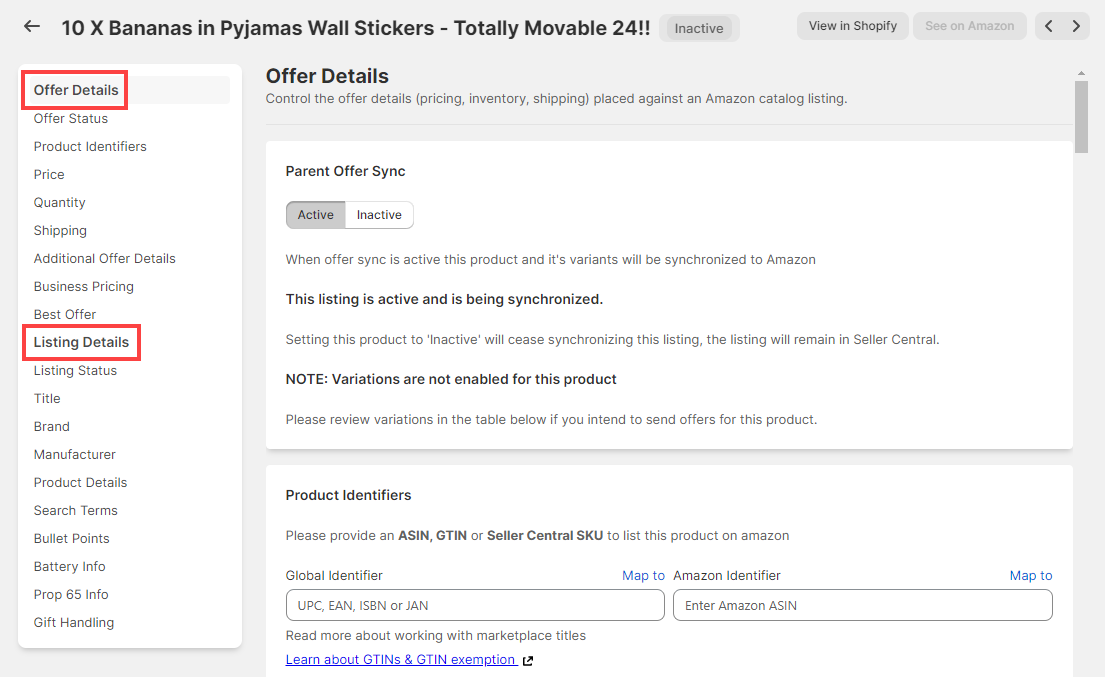Click the View in Shopify button

853,26
